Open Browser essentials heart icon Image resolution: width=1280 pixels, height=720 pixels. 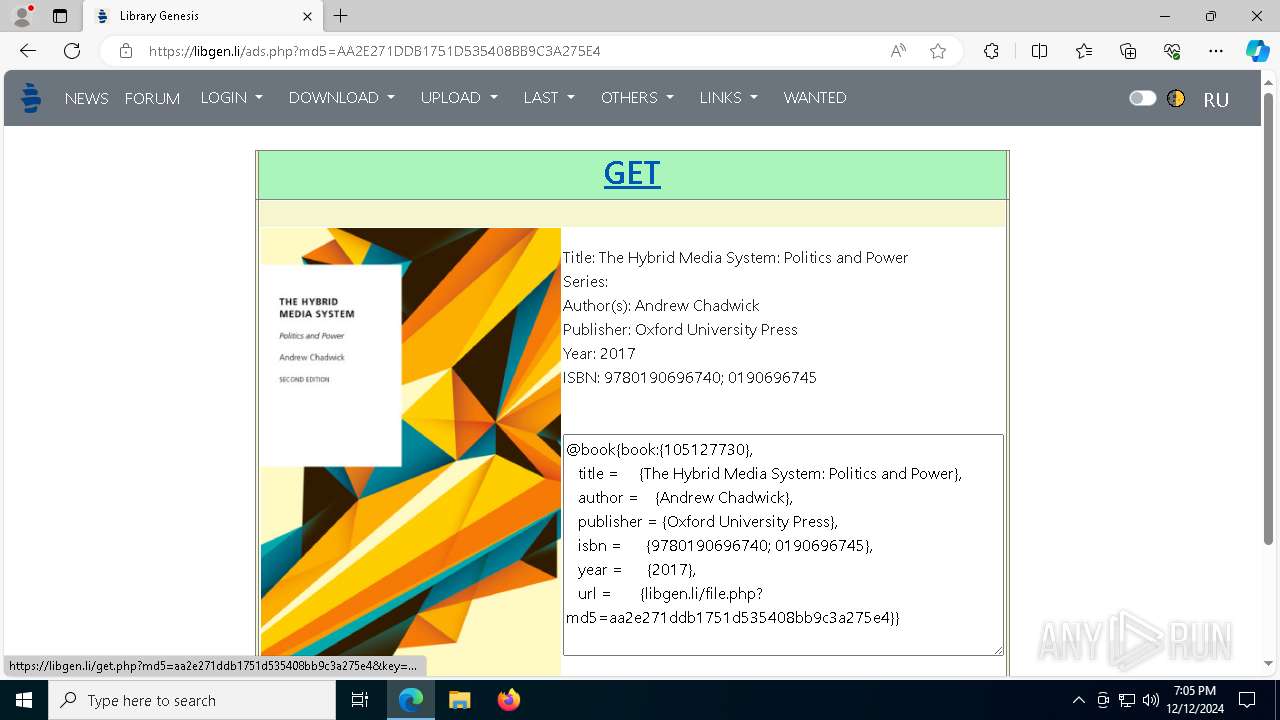[x=1172, y=51]
